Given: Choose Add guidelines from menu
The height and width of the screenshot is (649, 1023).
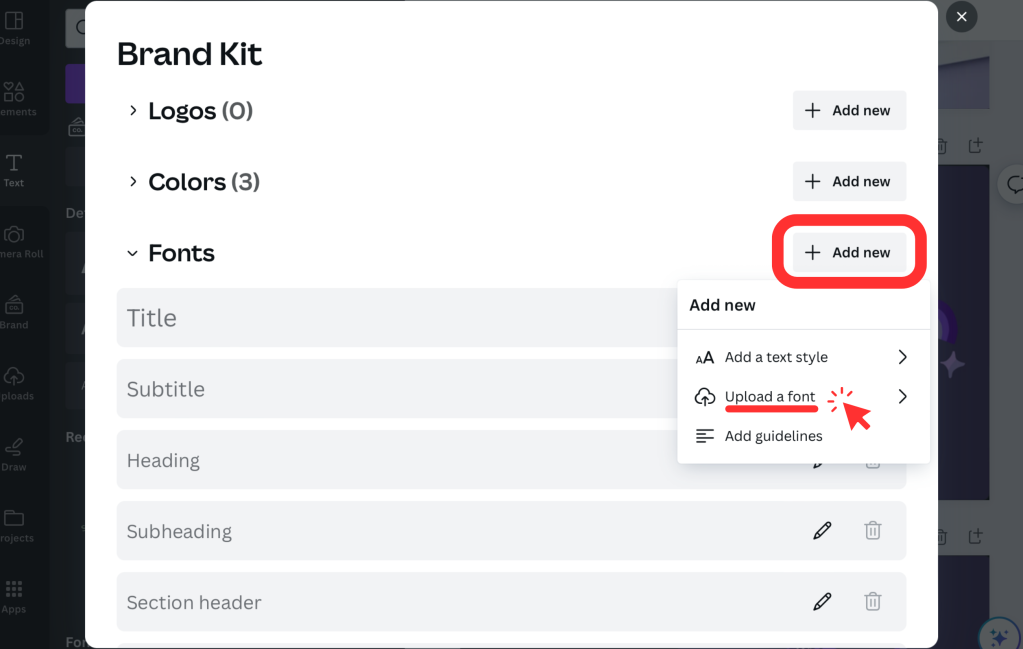Looking at the screenshot, I should [x=773, y=436].
